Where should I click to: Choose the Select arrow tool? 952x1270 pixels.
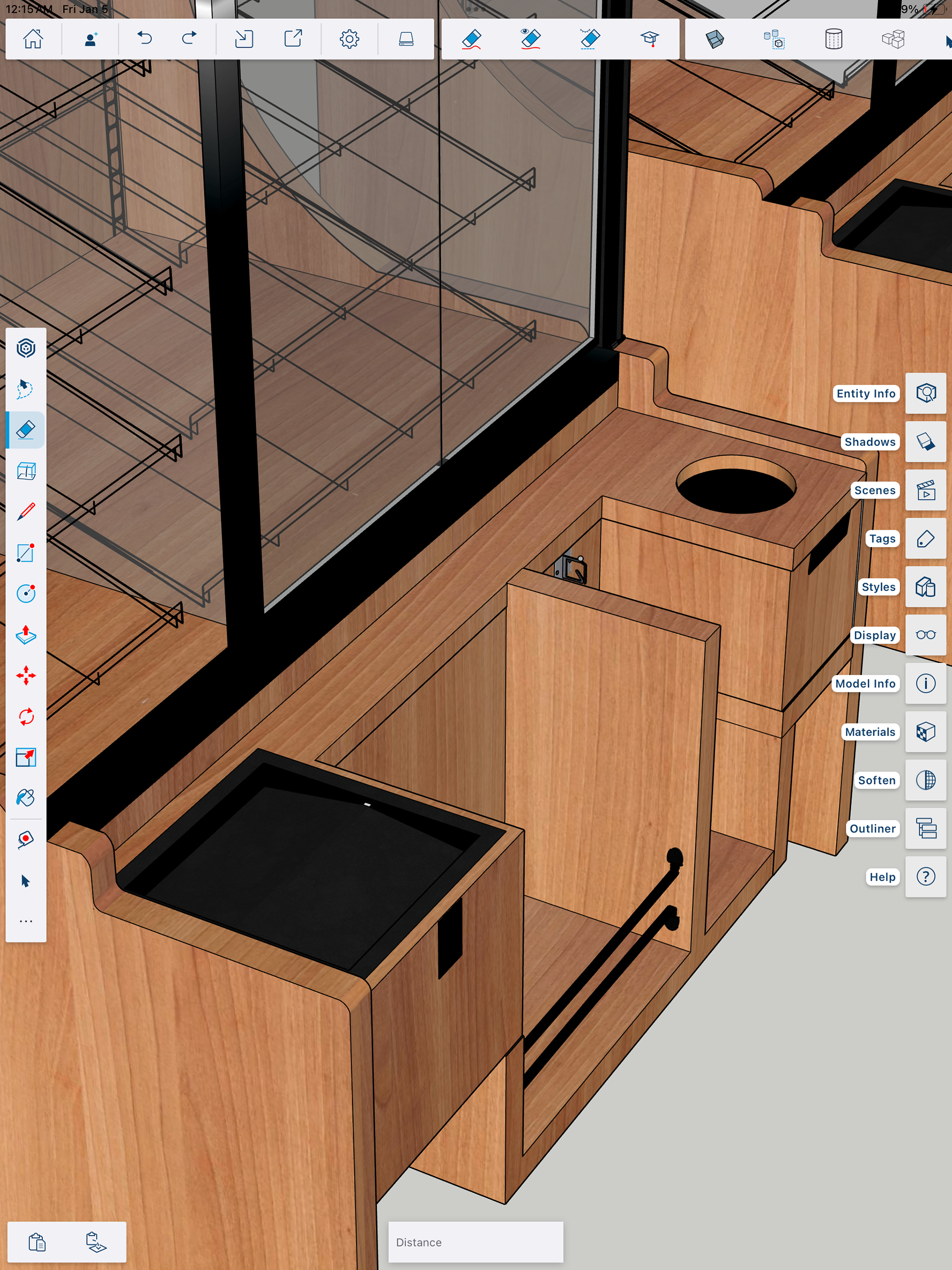[26, 881]
